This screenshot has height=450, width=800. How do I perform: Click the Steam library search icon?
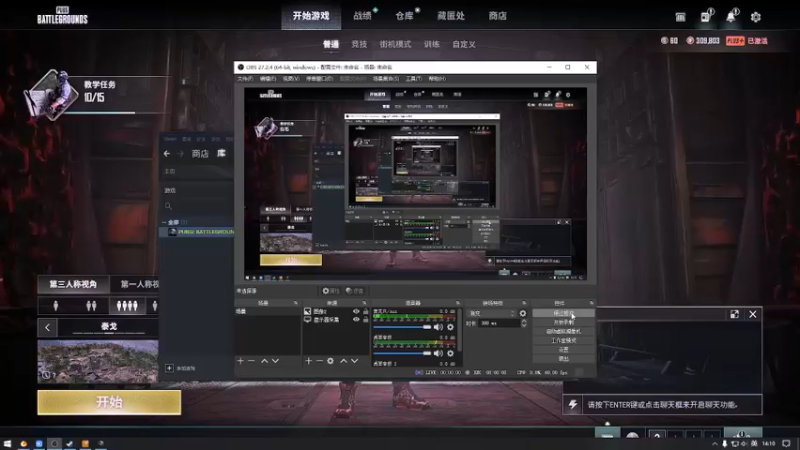[x=168, y=206]
